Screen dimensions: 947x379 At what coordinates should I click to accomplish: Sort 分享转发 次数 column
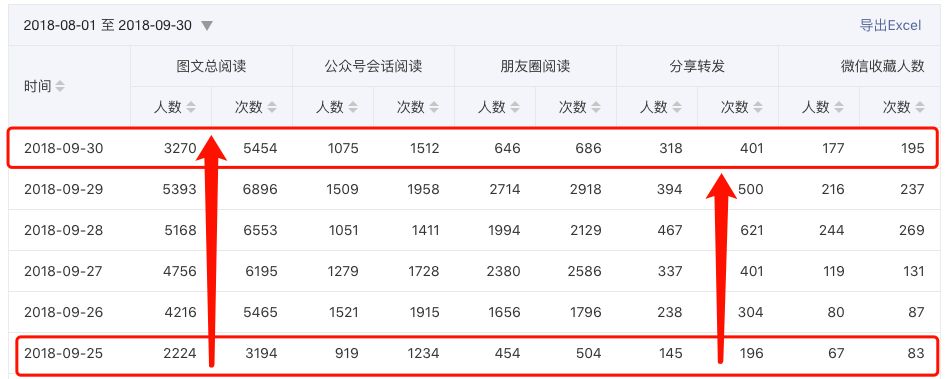pos(757,107)
